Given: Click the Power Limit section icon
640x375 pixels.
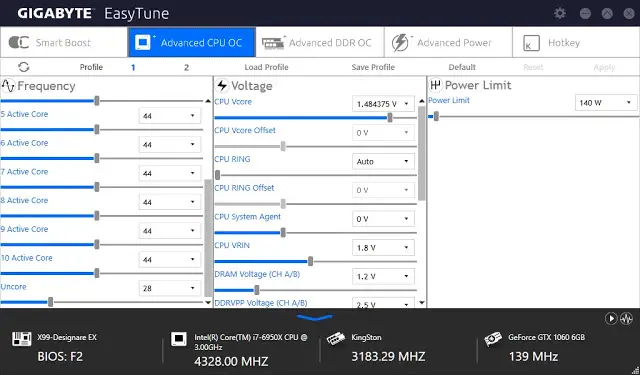Looking at the screenshot, I should pyautogui.click(x=435, y=85).
